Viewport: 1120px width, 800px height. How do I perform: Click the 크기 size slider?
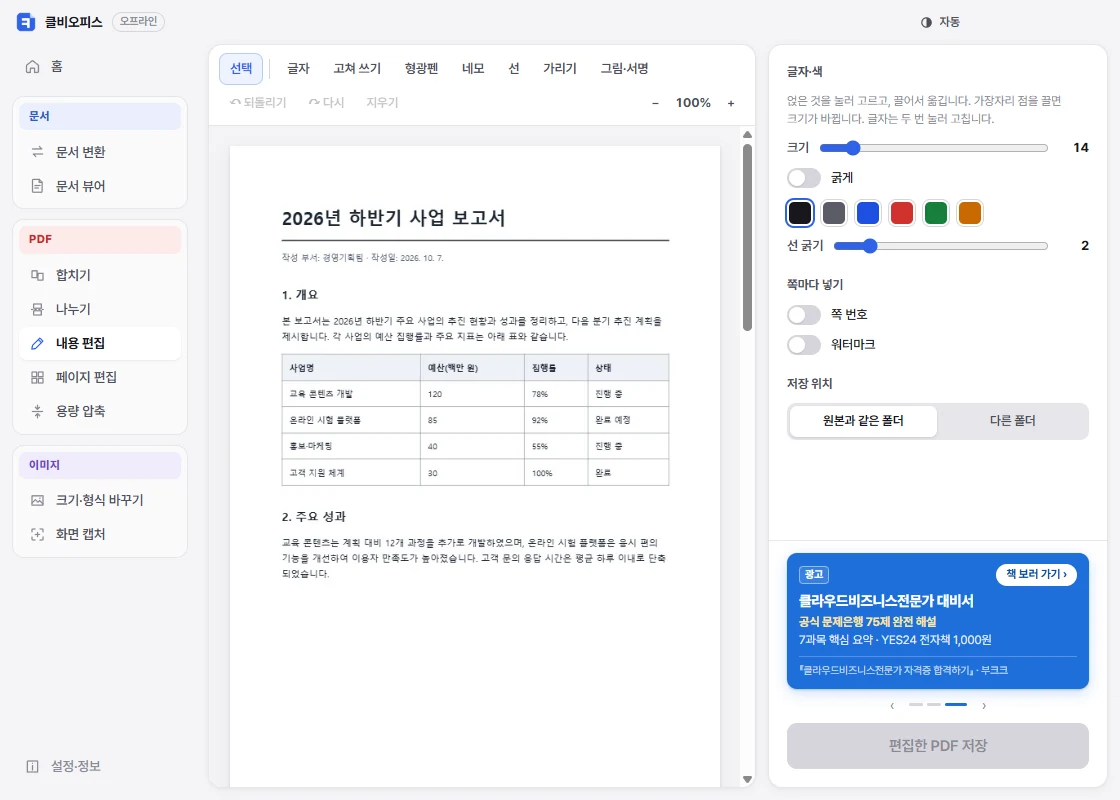[x=934, y=148]
